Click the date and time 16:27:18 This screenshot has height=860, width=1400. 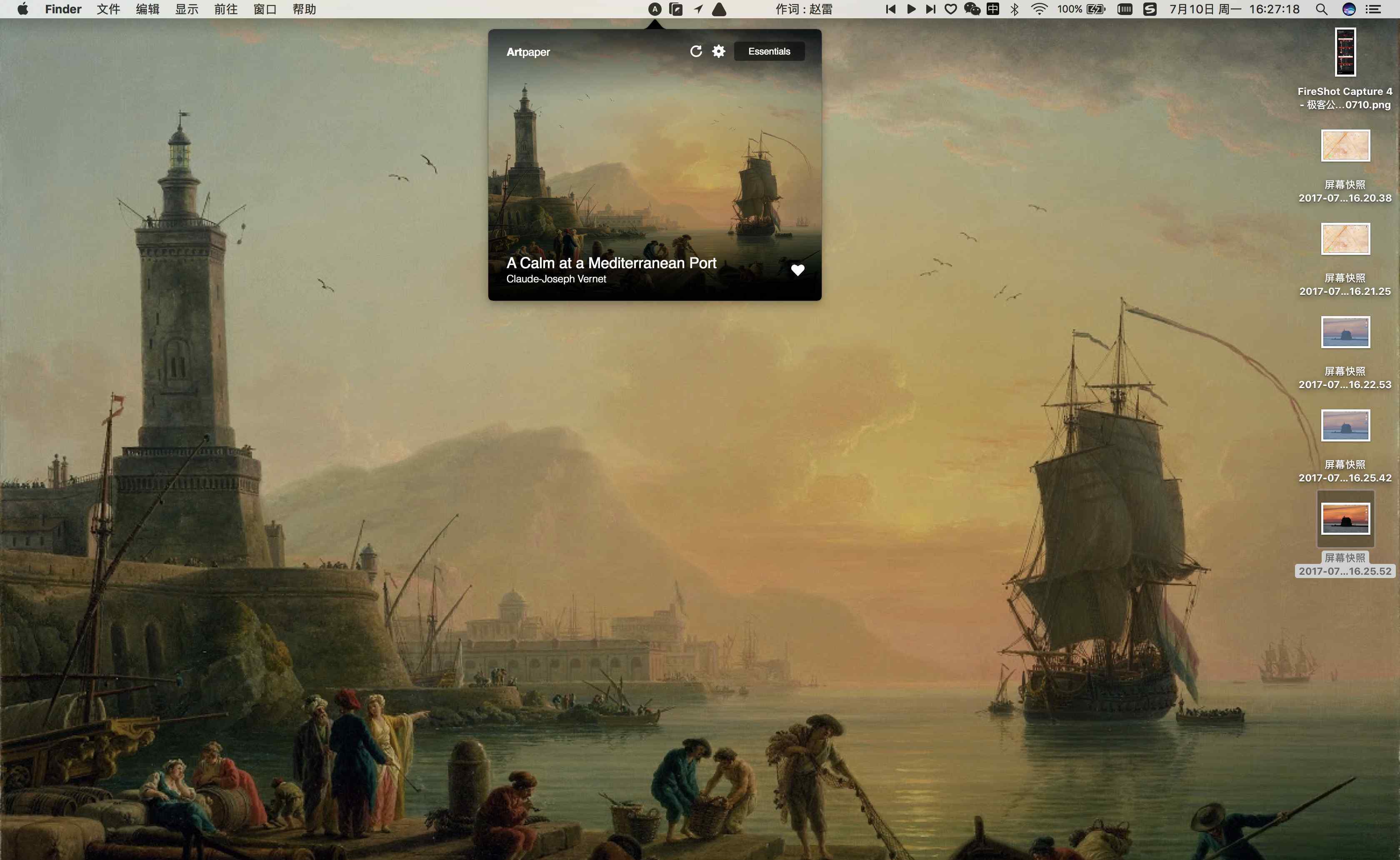coord(1234,9)
